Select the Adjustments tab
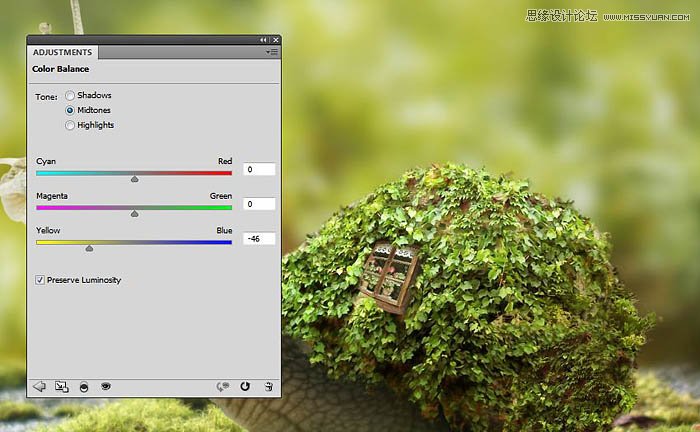Viewport: 700px width, 432px height. coord(62,52)
